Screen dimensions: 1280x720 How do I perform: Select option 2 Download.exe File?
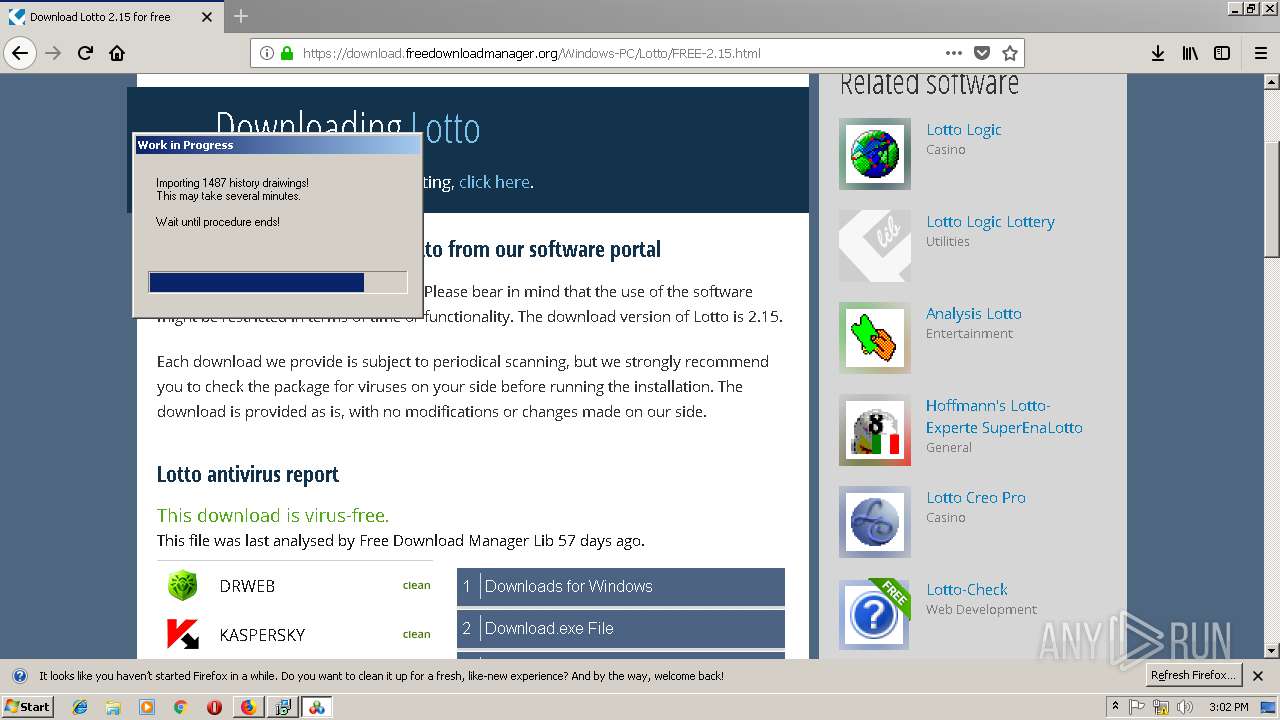(x=621, y=629)
